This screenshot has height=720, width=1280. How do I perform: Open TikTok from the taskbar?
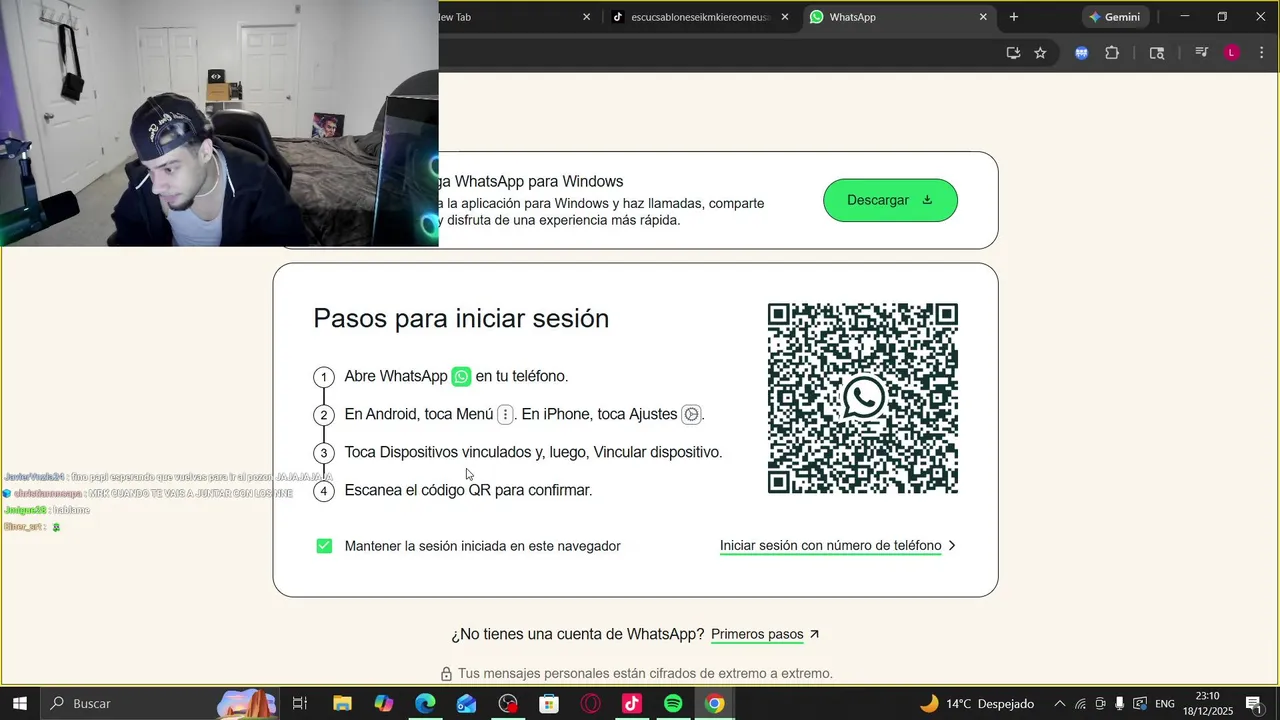point(632,704)
